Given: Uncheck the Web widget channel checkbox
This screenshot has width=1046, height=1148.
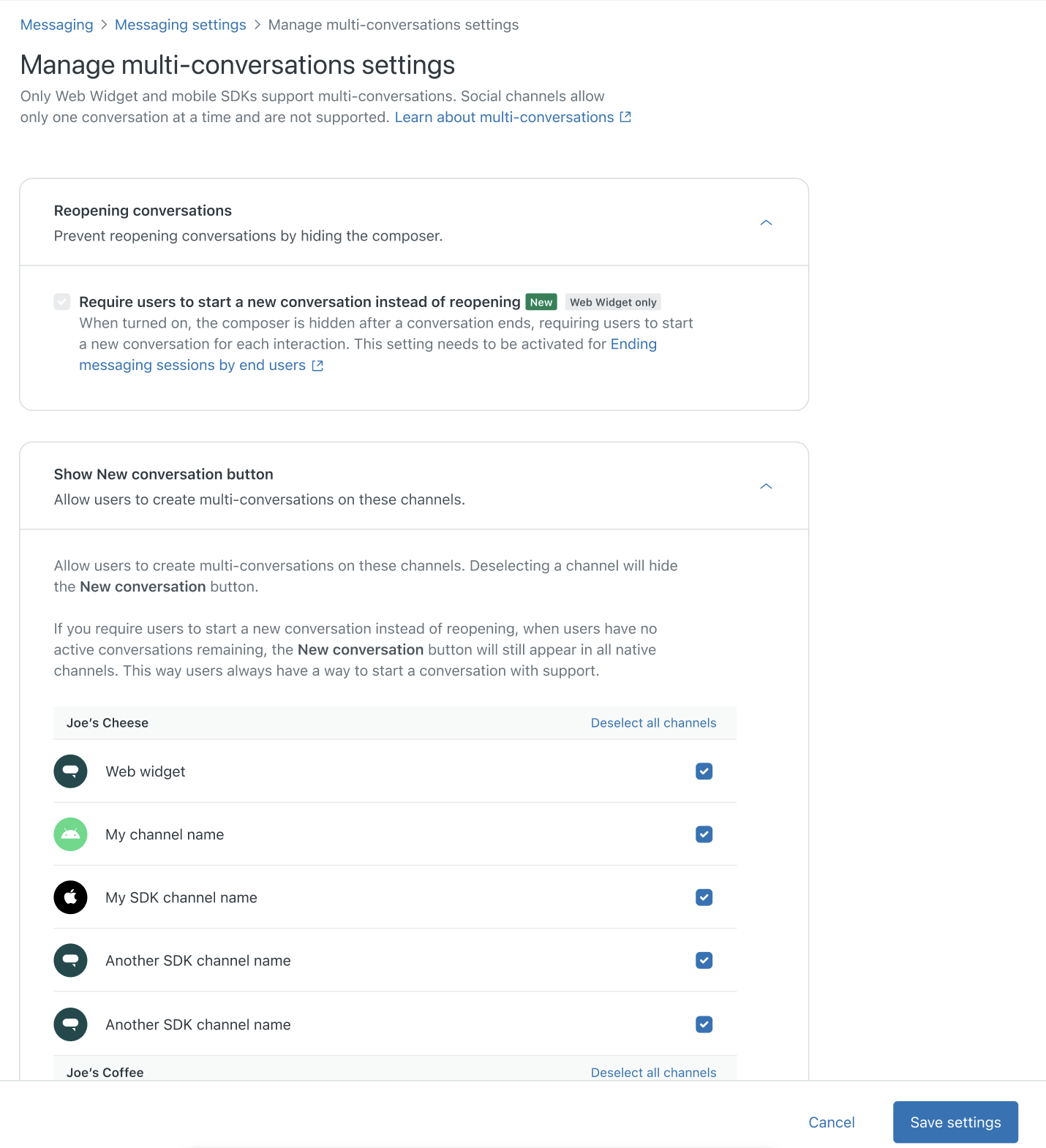Looking at the screenshot, I should pyautogui.click(x=704, y=771).
